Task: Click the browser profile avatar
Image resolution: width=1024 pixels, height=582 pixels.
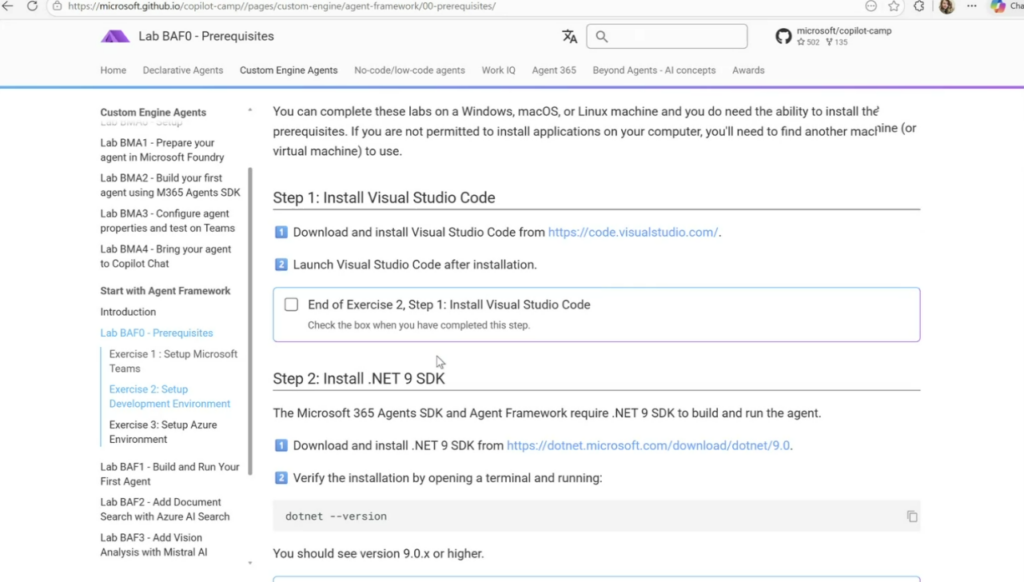Action: (x=946, y=6)
